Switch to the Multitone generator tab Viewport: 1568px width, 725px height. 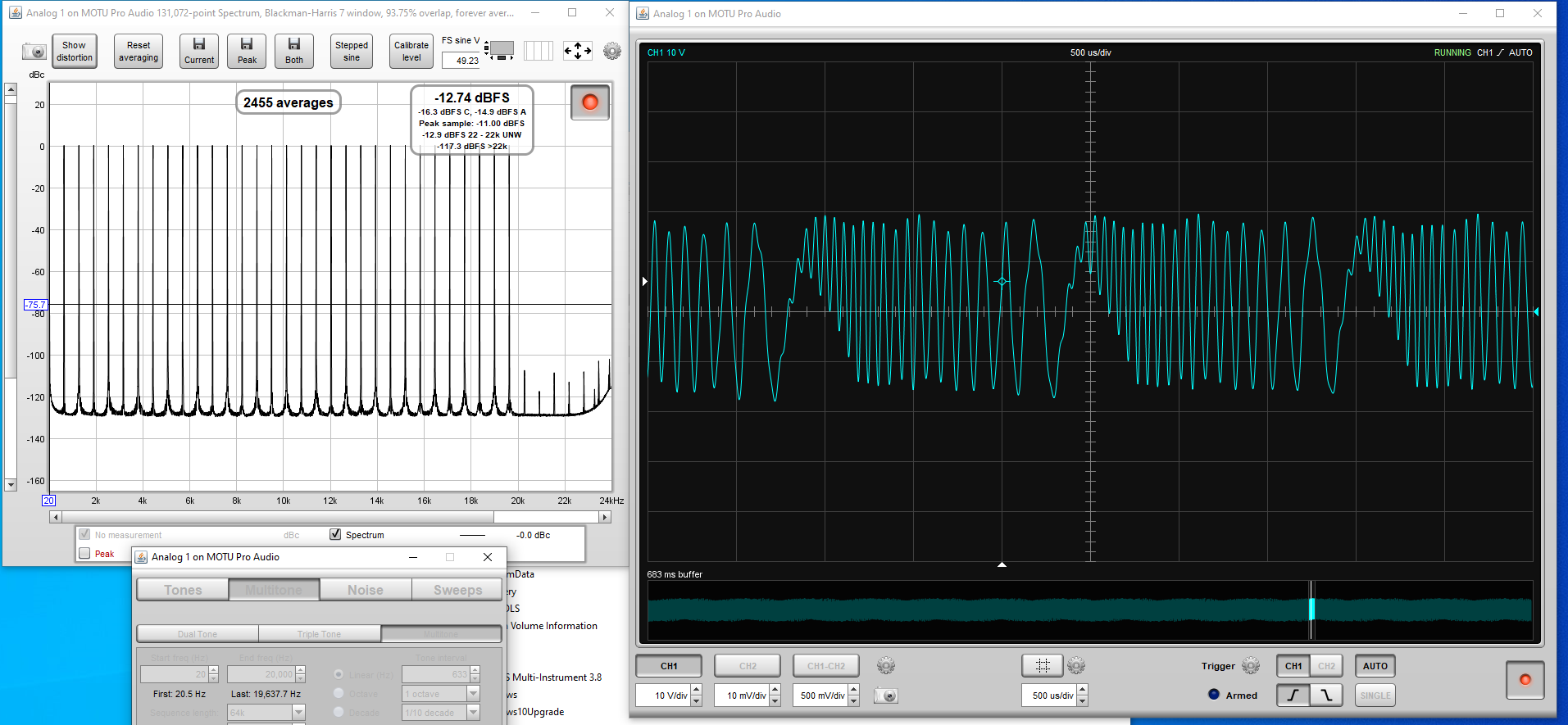pos(274,590)
